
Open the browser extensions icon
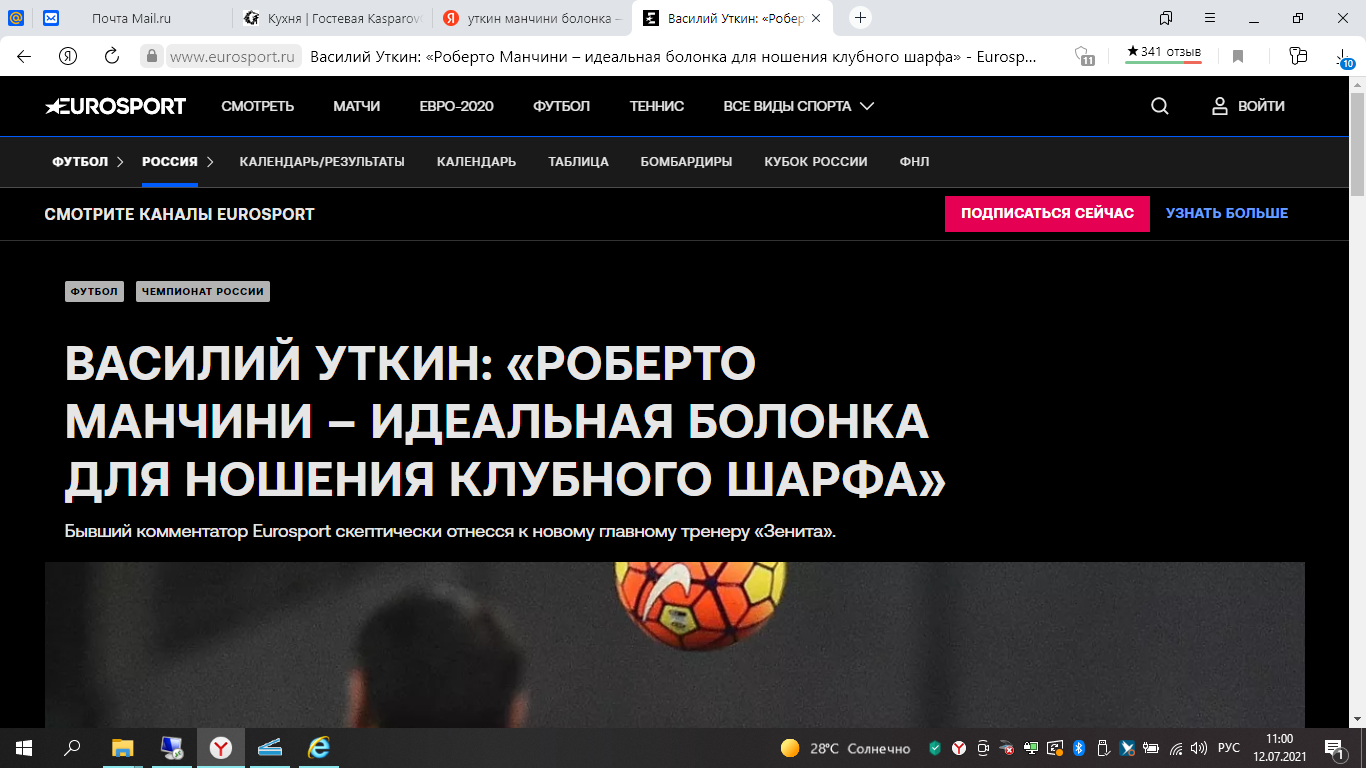[x=1298, y=56]
